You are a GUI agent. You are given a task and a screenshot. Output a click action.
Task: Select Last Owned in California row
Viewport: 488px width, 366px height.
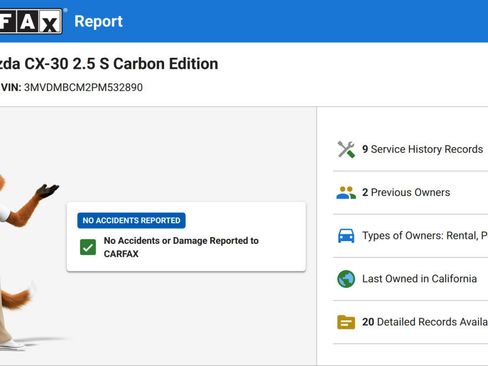(419, 279)
